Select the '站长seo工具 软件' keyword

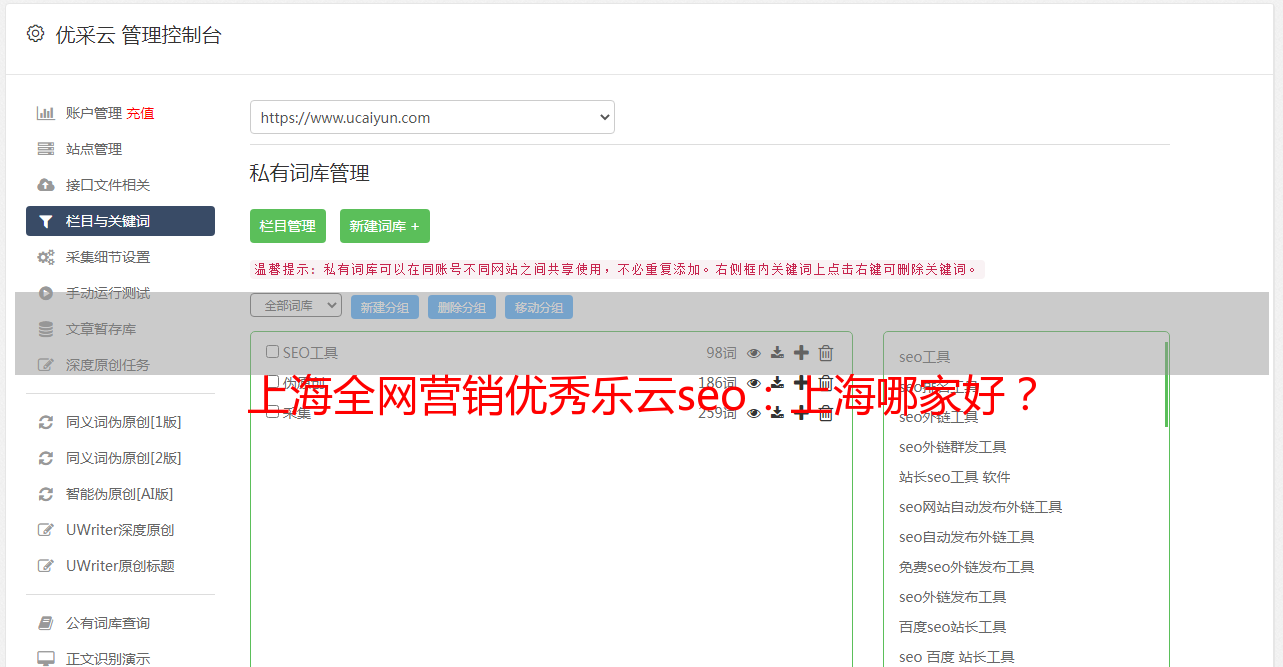(955, 477)
